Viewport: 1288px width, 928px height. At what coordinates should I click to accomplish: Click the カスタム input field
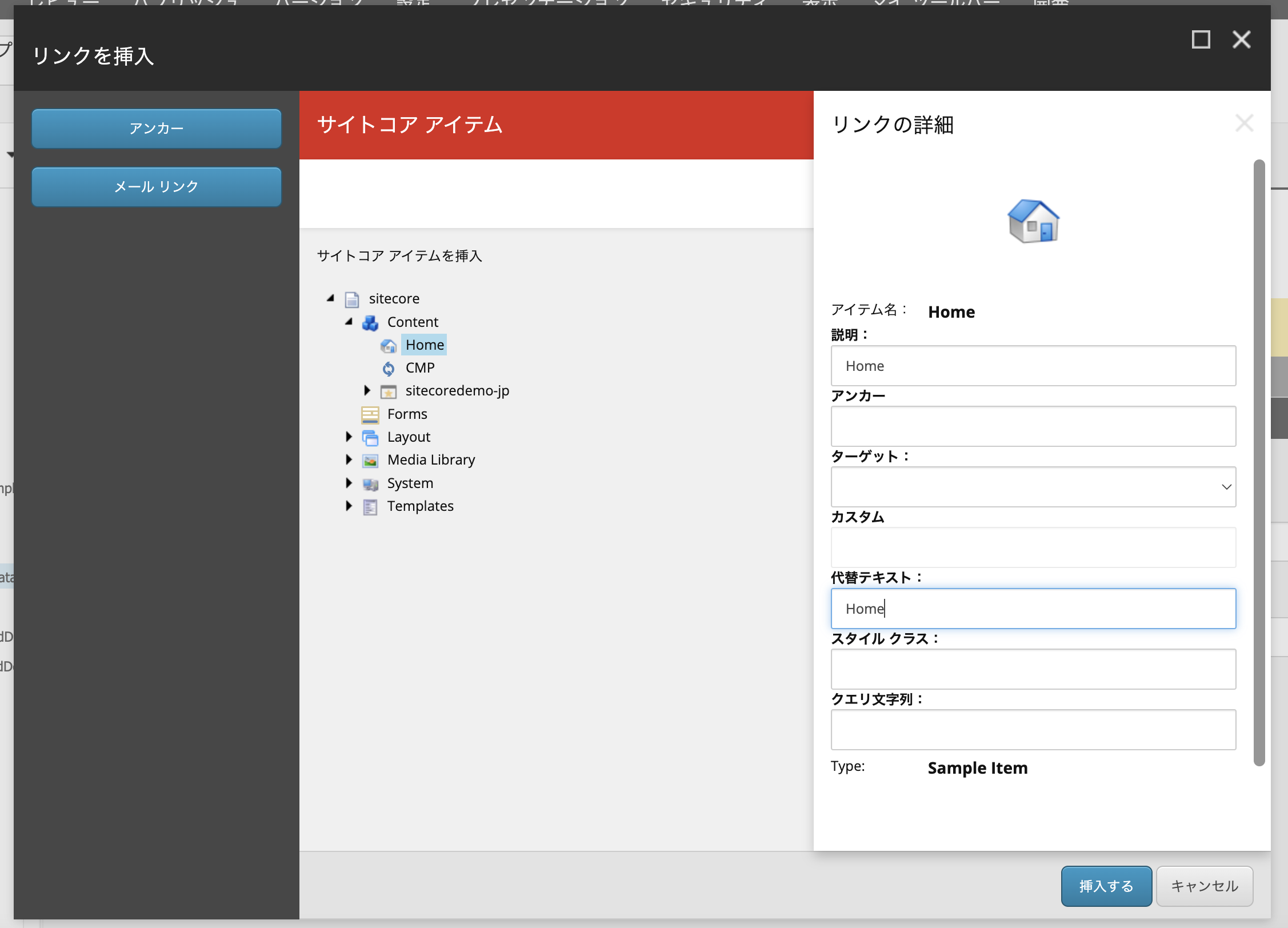1033,547
